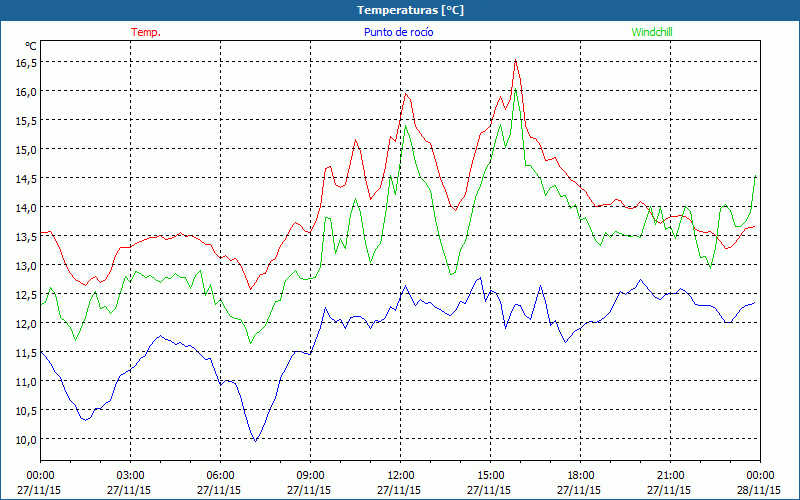Click the °C unit label on axis
This screenshot has height=500, width=800.
click(31, 46)
